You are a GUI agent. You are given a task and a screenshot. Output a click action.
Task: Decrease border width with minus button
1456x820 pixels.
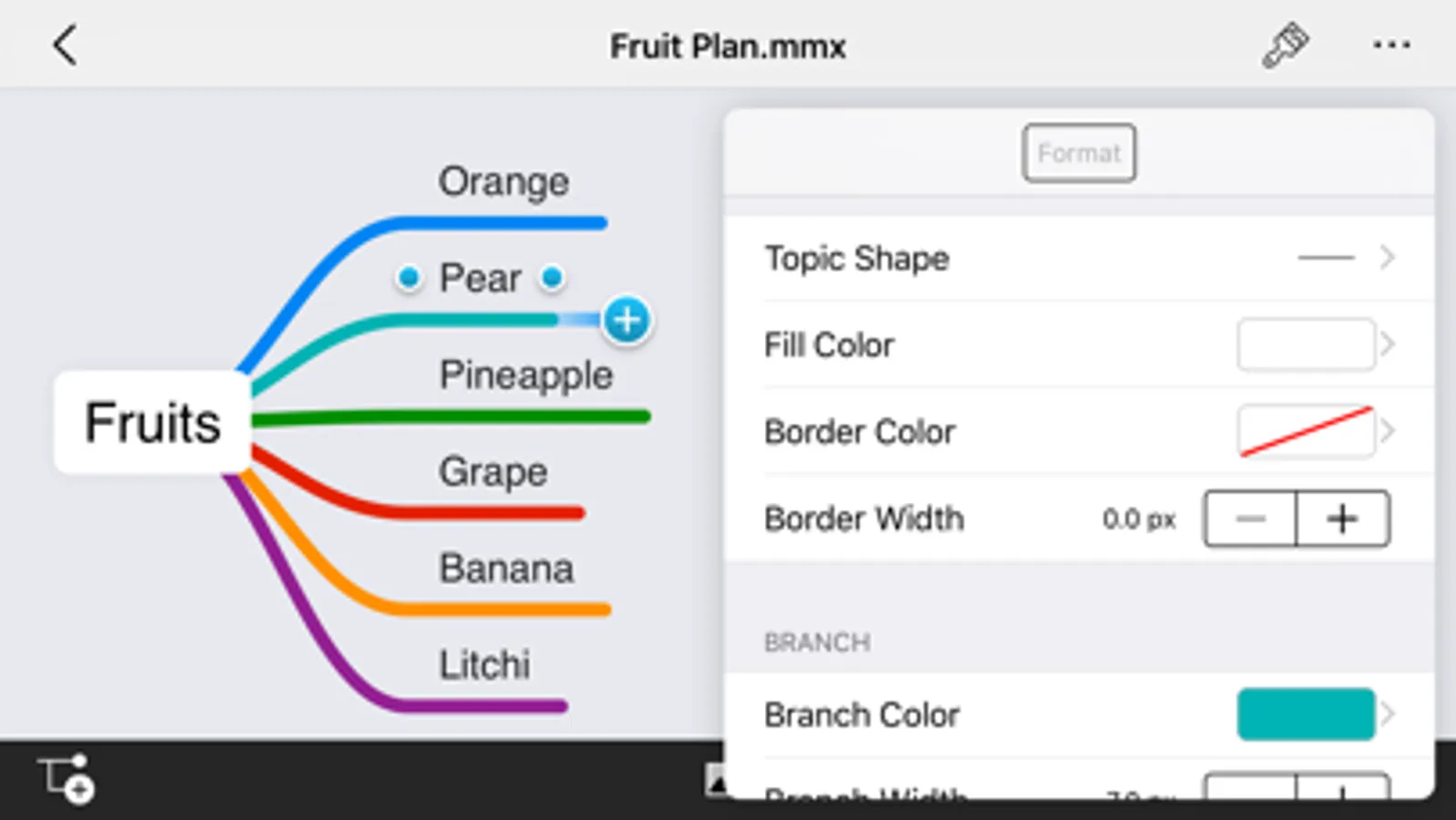(1250, 518)
